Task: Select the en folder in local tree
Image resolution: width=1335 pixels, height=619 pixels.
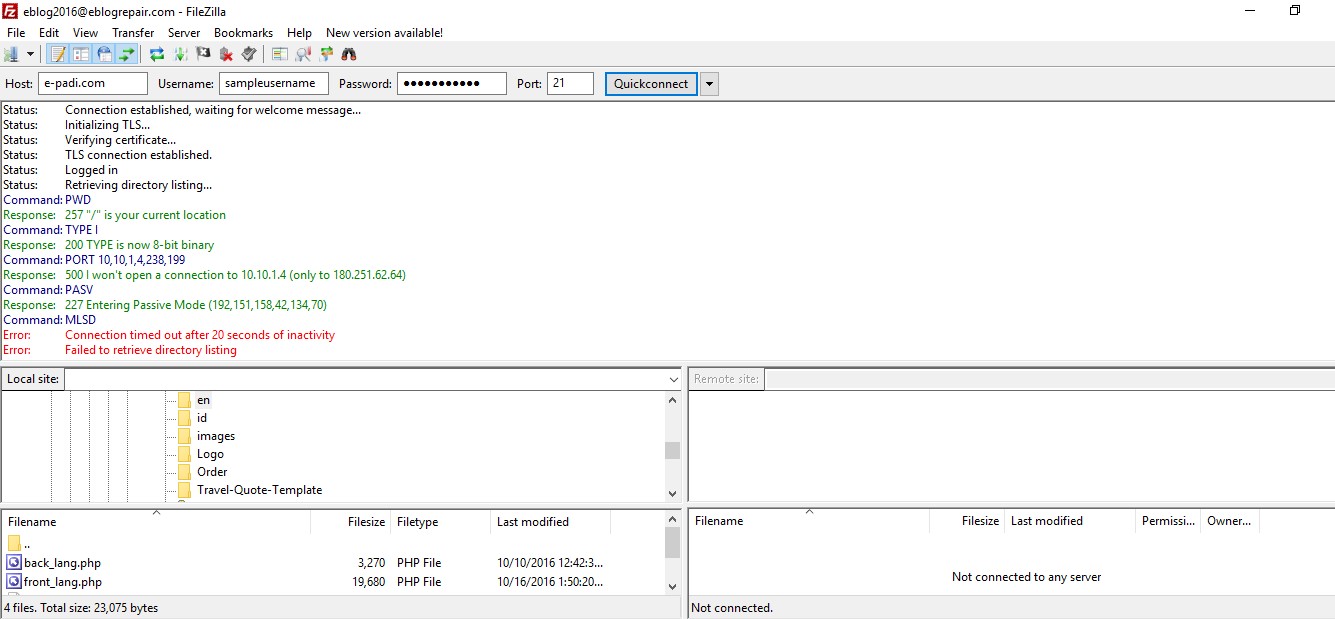Action: (203, 400)
